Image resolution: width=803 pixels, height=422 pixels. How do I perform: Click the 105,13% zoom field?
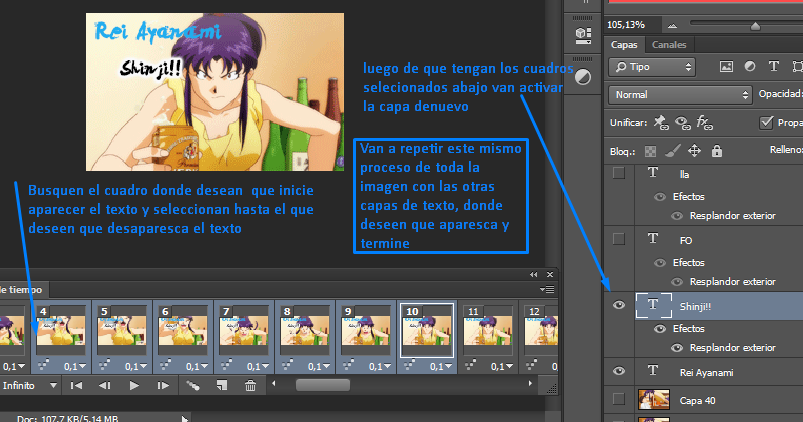631,25
